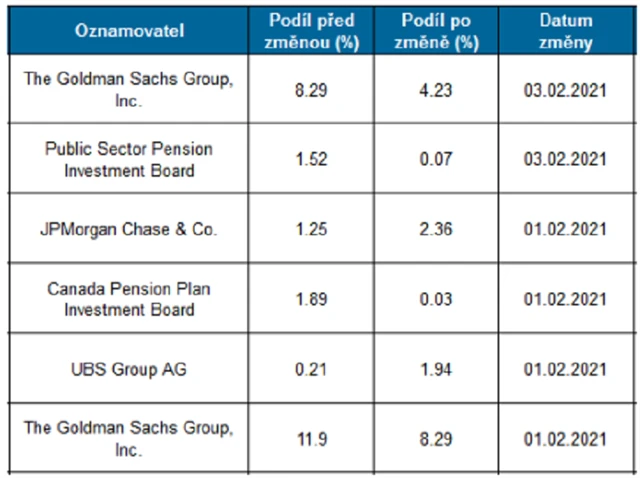Image resolution: width=640 pixels, height=478 pixels.
Task: Click the 4.23 share value cell
Action: click(x=437, y=88)
